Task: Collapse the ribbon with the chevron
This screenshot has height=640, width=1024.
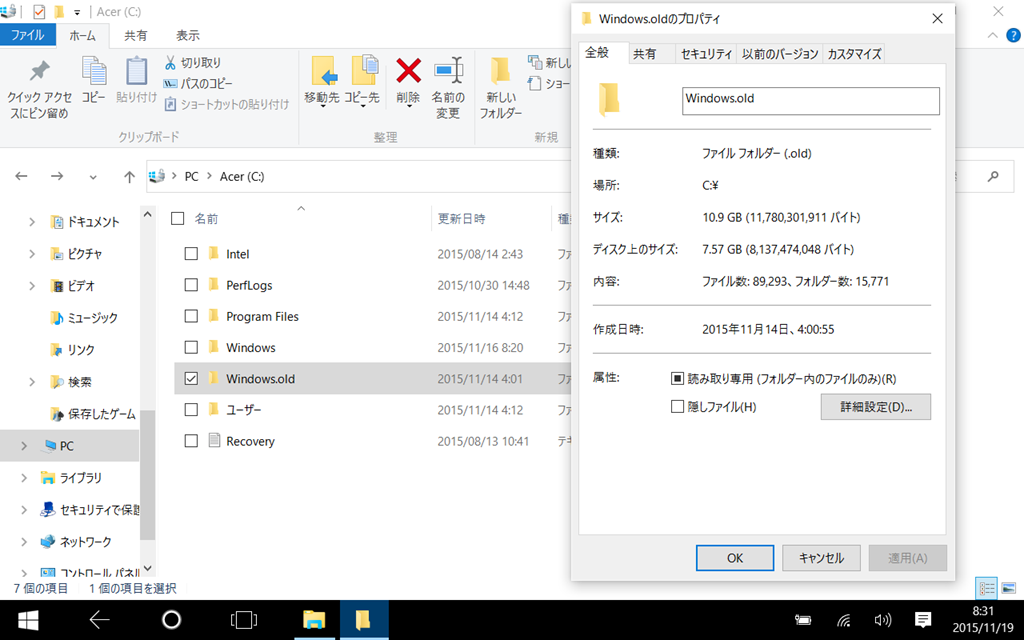Action: (x=993, y=35)
